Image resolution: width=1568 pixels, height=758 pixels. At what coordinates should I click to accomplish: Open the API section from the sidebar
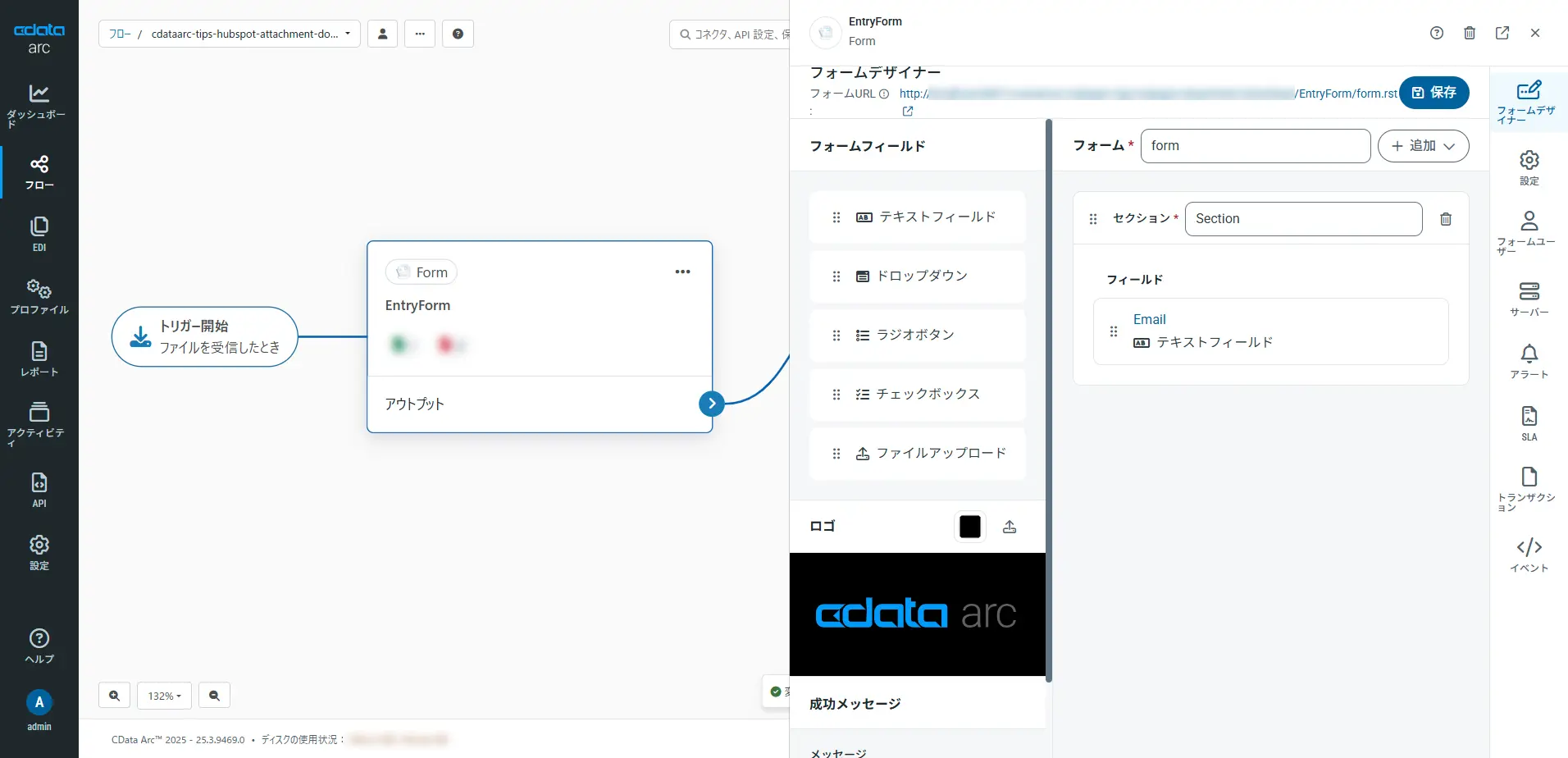click(39, 488)
